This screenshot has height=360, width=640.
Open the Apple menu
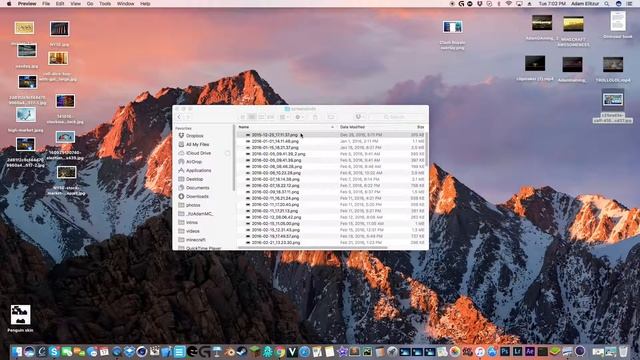tap(9, 4)
